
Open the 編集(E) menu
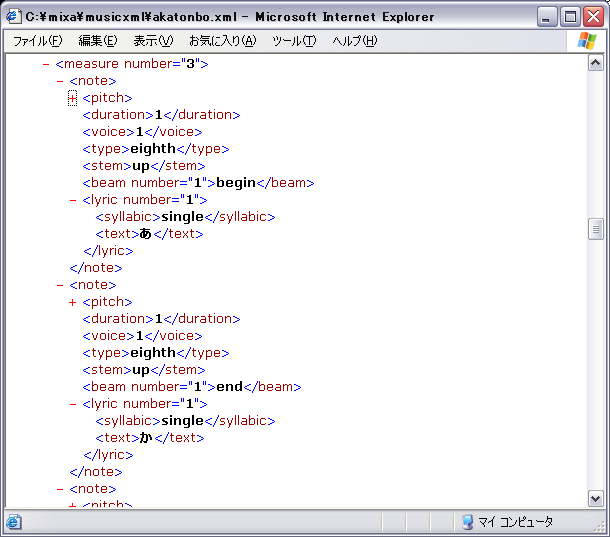[x=97, y=40]
